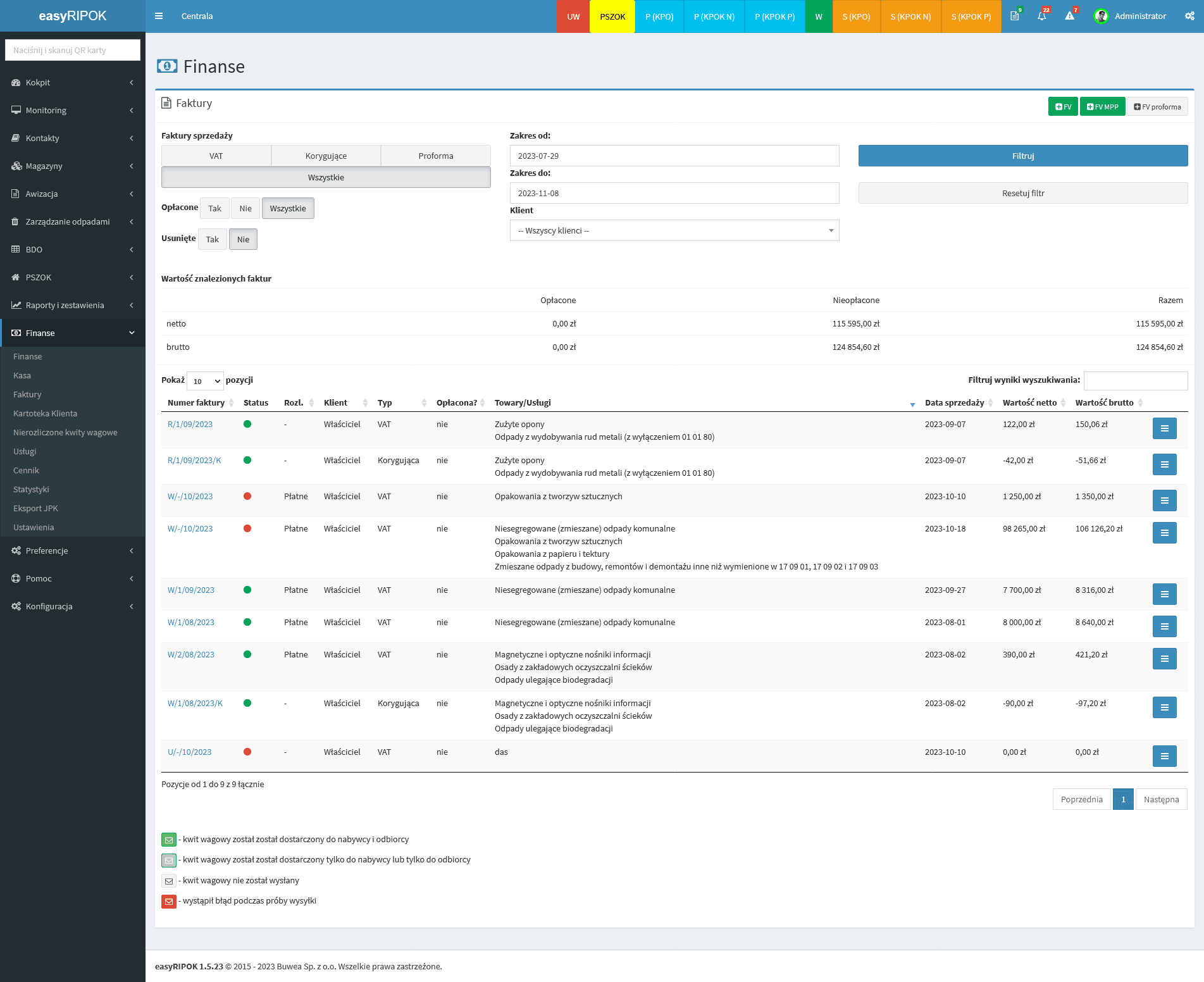The width and height of the screenshot is (1204, 982).
Task: Click the Administrator avatar icon
Action: tap(1101, 16)
